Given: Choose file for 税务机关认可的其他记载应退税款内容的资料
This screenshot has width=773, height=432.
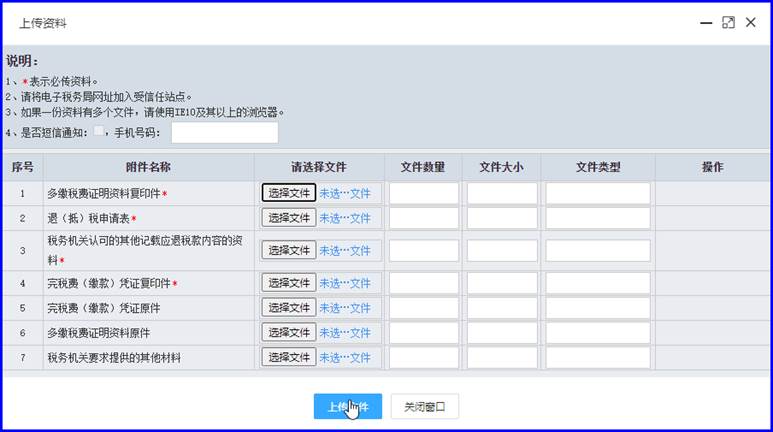Looking at the screenshot, I should [x=289, y=250].
